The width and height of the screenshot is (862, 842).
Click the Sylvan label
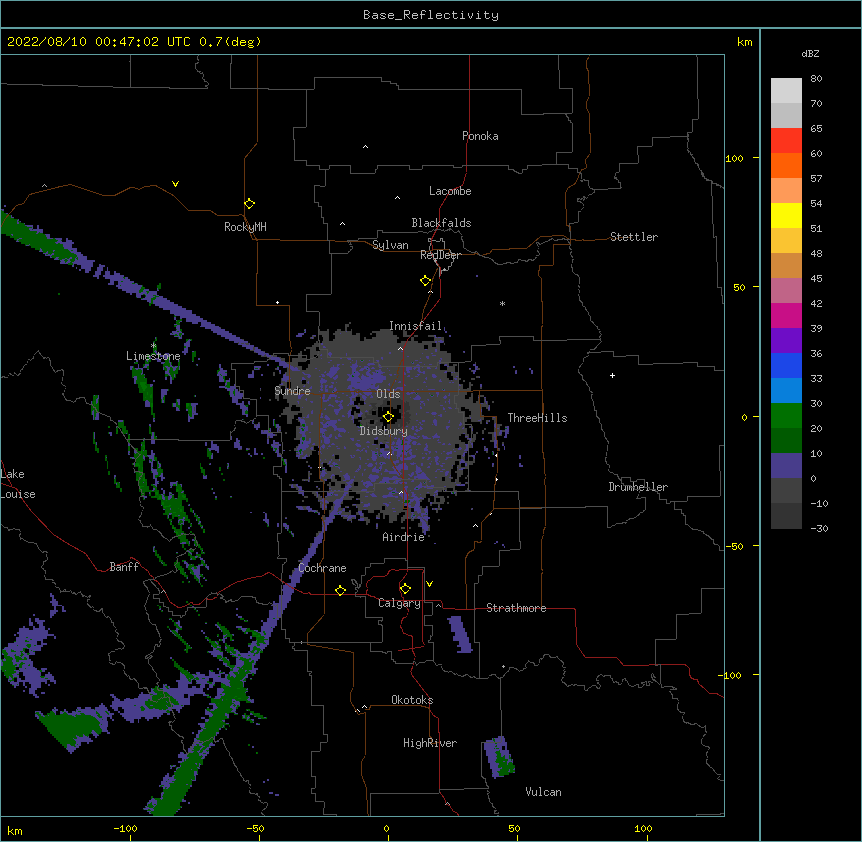pos(390,245)
